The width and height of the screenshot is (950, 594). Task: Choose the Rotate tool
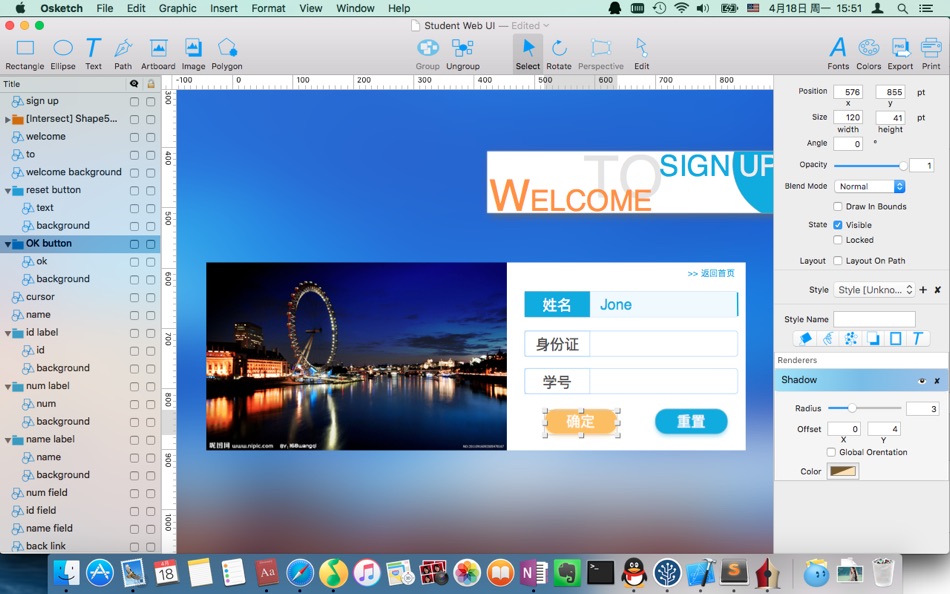(559, 54)
